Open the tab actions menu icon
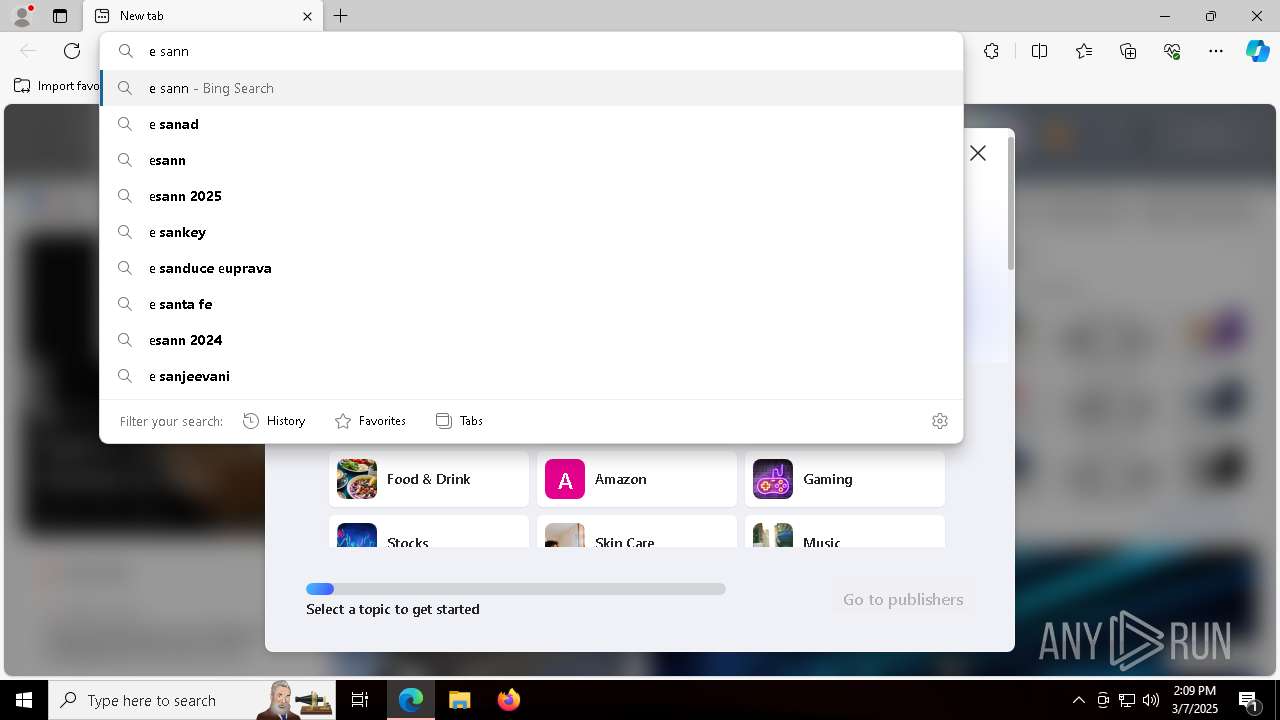 tap(60, 16)
